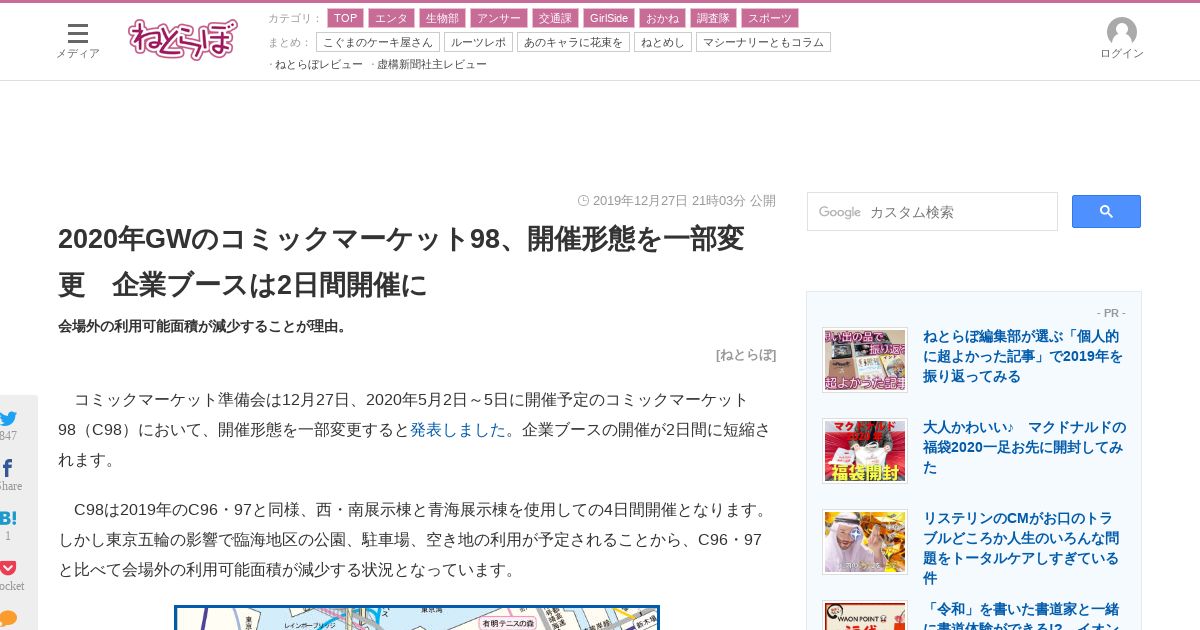This screenshot has height=630, width=1200.
Task: Open the comments speech-bubble icon
Action: [8, 618]
